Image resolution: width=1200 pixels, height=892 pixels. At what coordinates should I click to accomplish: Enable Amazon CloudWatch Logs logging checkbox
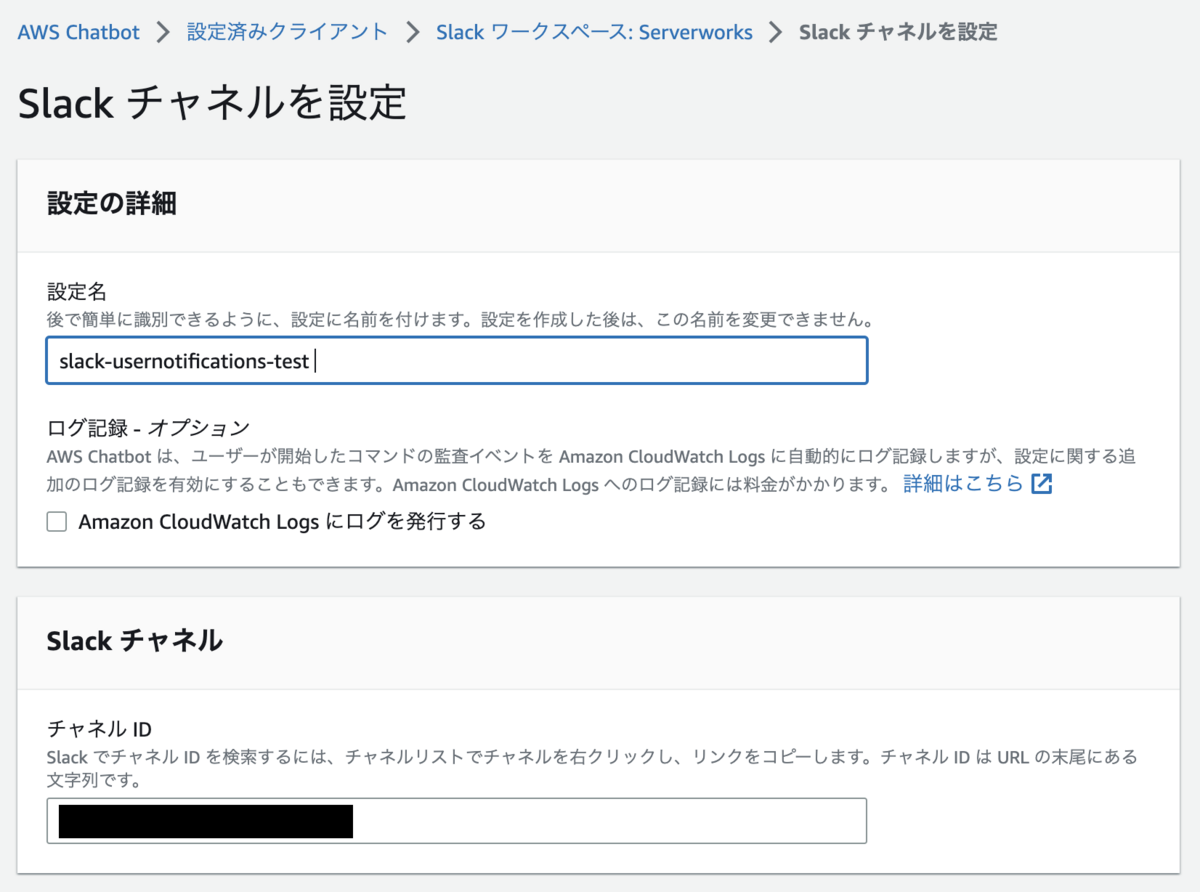[x=57, y=521]
